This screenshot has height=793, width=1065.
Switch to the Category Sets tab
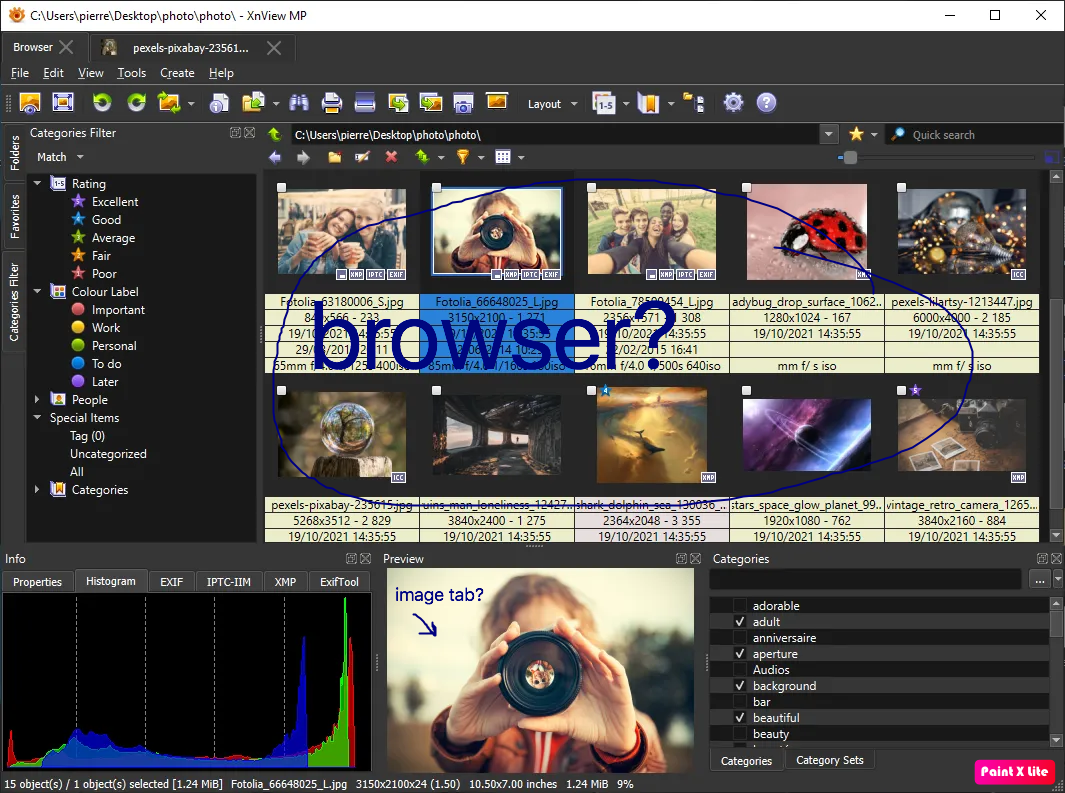pos(829,760)
